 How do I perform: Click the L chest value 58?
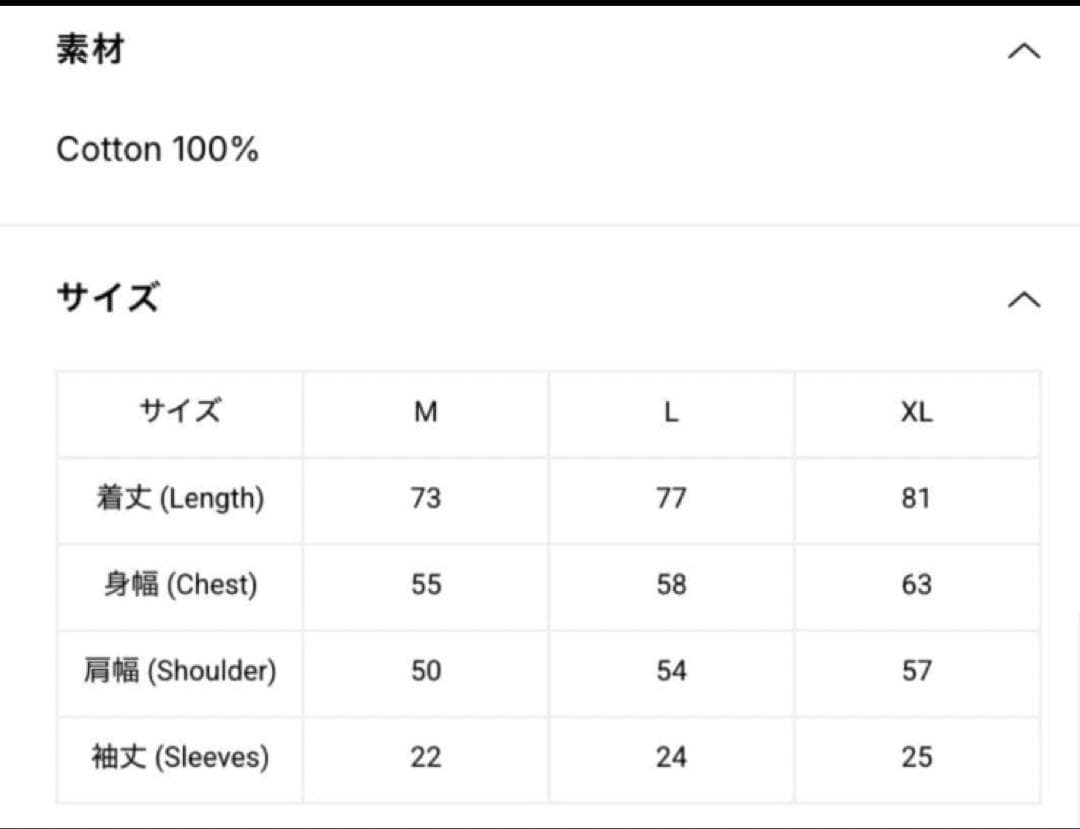(671, 584)
